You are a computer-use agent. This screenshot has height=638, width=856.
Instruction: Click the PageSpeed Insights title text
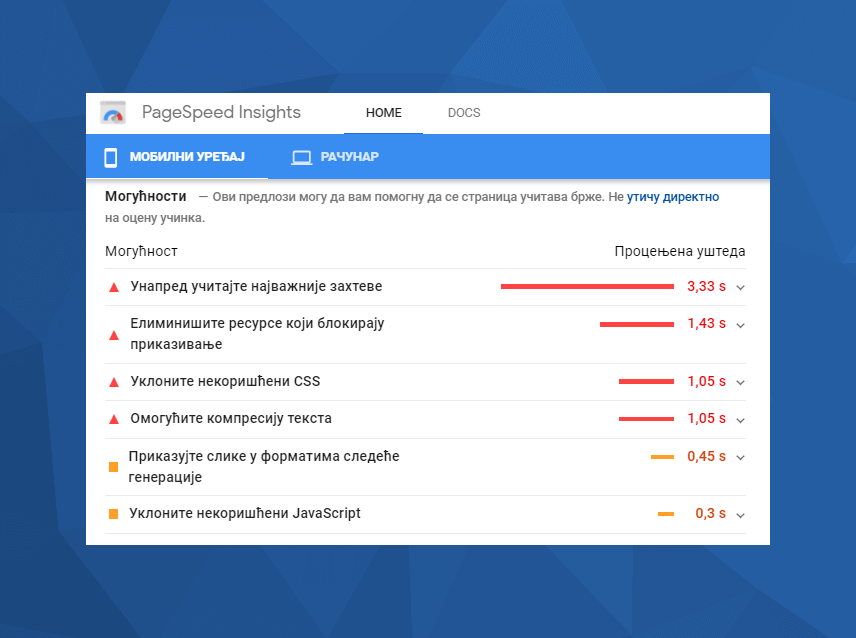point(221,112)
